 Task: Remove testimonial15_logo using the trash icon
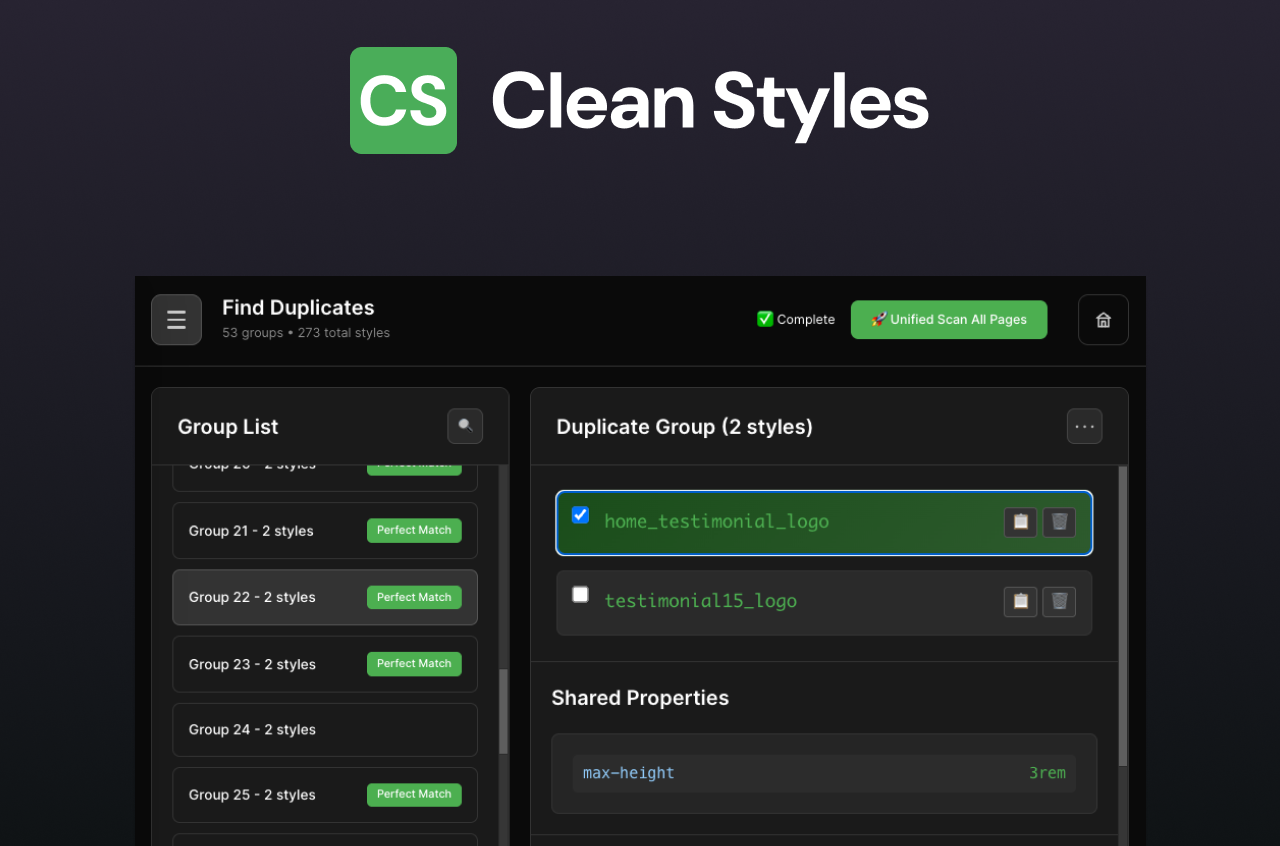click(1059, 601)
